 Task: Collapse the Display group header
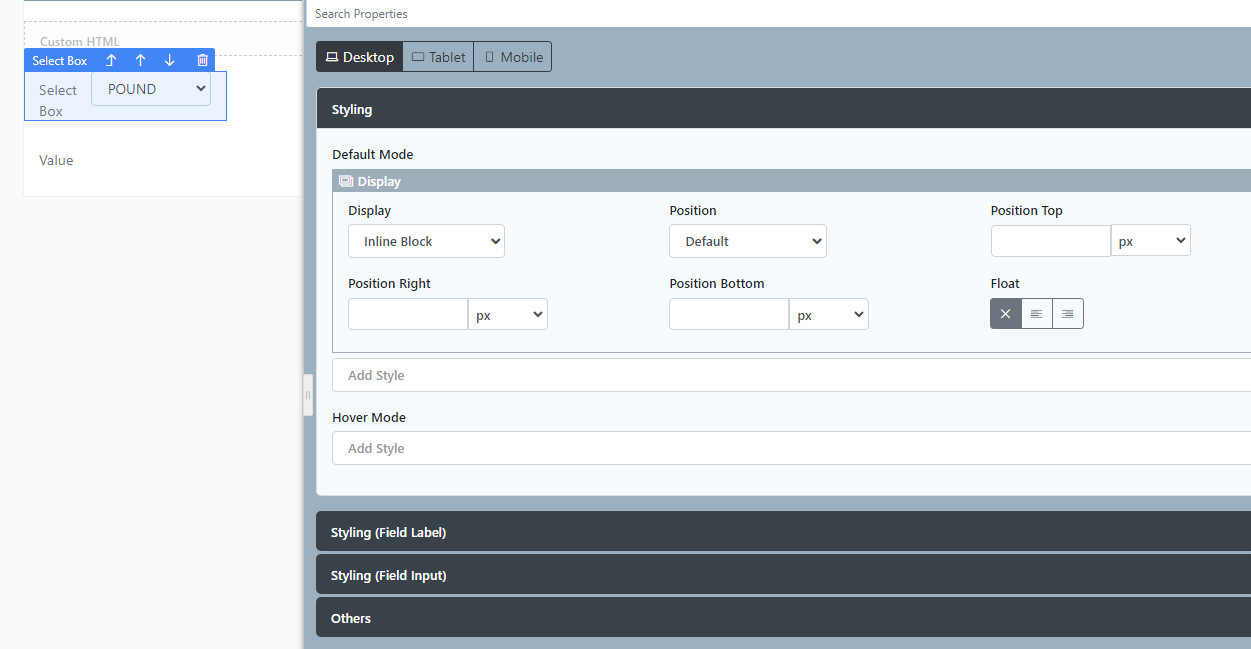point(792,181)
